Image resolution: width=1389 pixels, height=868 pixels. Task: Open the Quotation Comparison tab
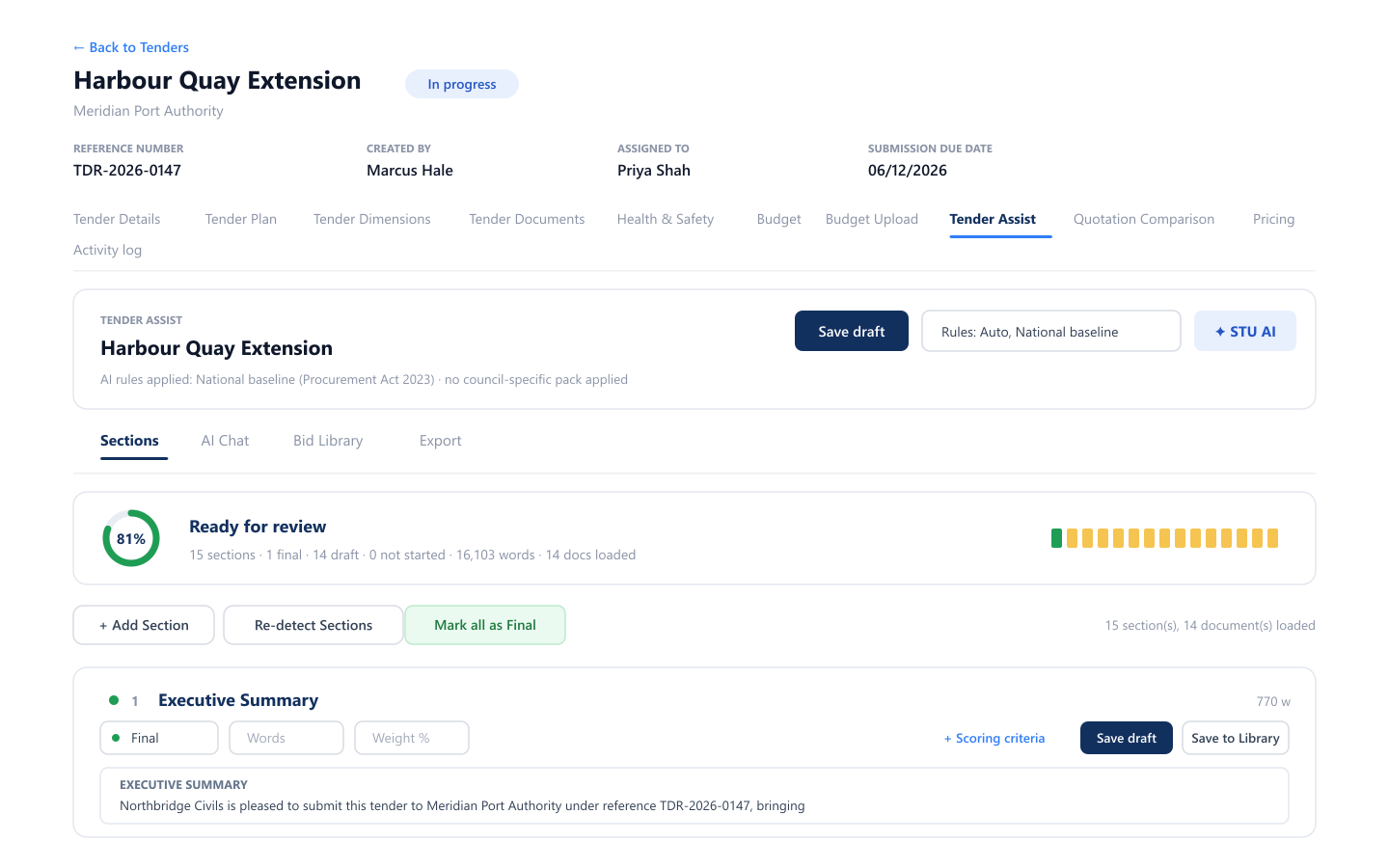coord(1144,219)
